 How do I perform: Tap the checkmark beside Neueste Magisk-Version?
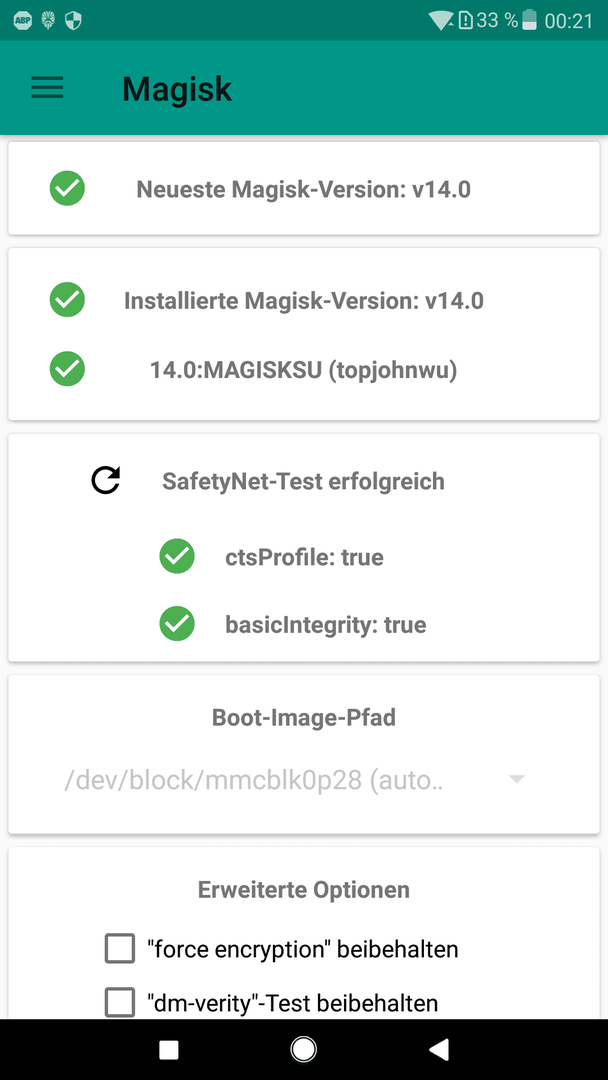(67, 189)
